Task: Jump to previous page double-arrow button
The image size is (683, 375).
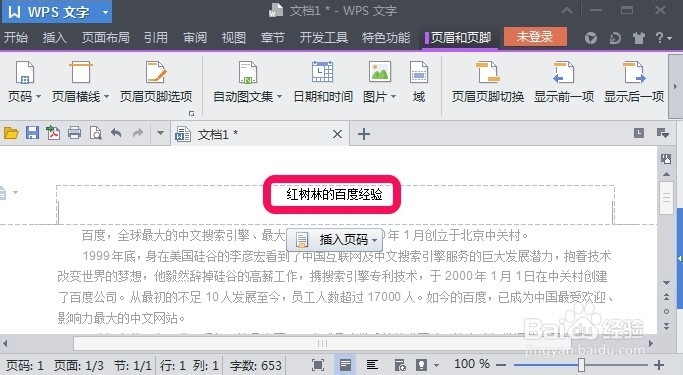Action: click(666, 297)
